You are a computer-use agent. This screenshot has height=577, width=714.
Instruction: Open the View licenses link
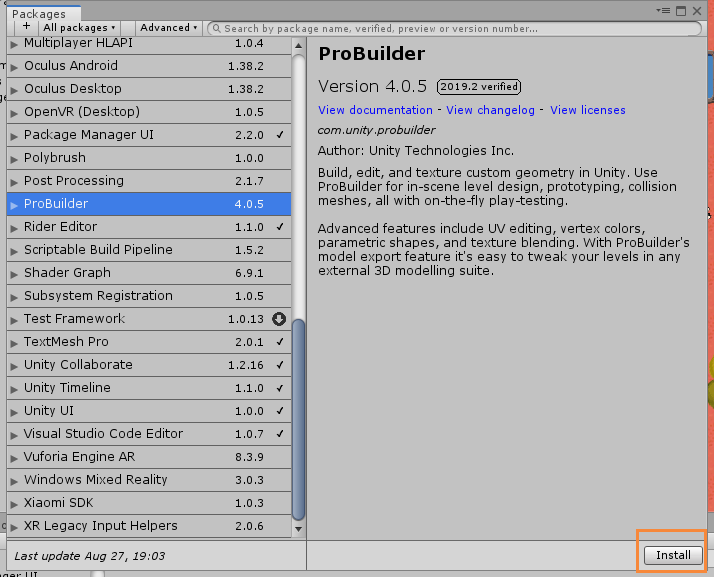click(x=587, y=110)
